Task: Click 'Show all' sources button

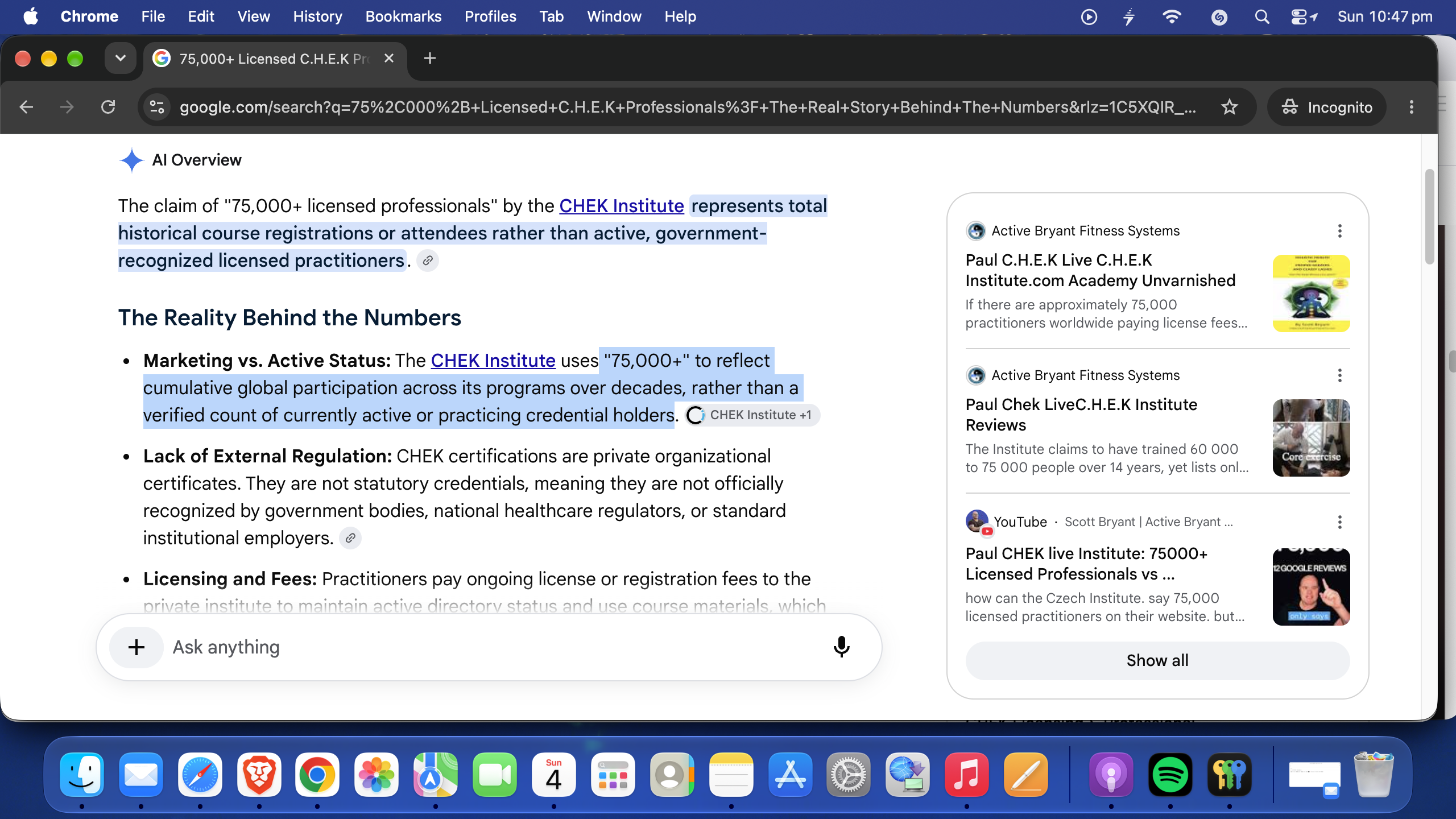Action: pyautogui.click(x=1157, y=660)
